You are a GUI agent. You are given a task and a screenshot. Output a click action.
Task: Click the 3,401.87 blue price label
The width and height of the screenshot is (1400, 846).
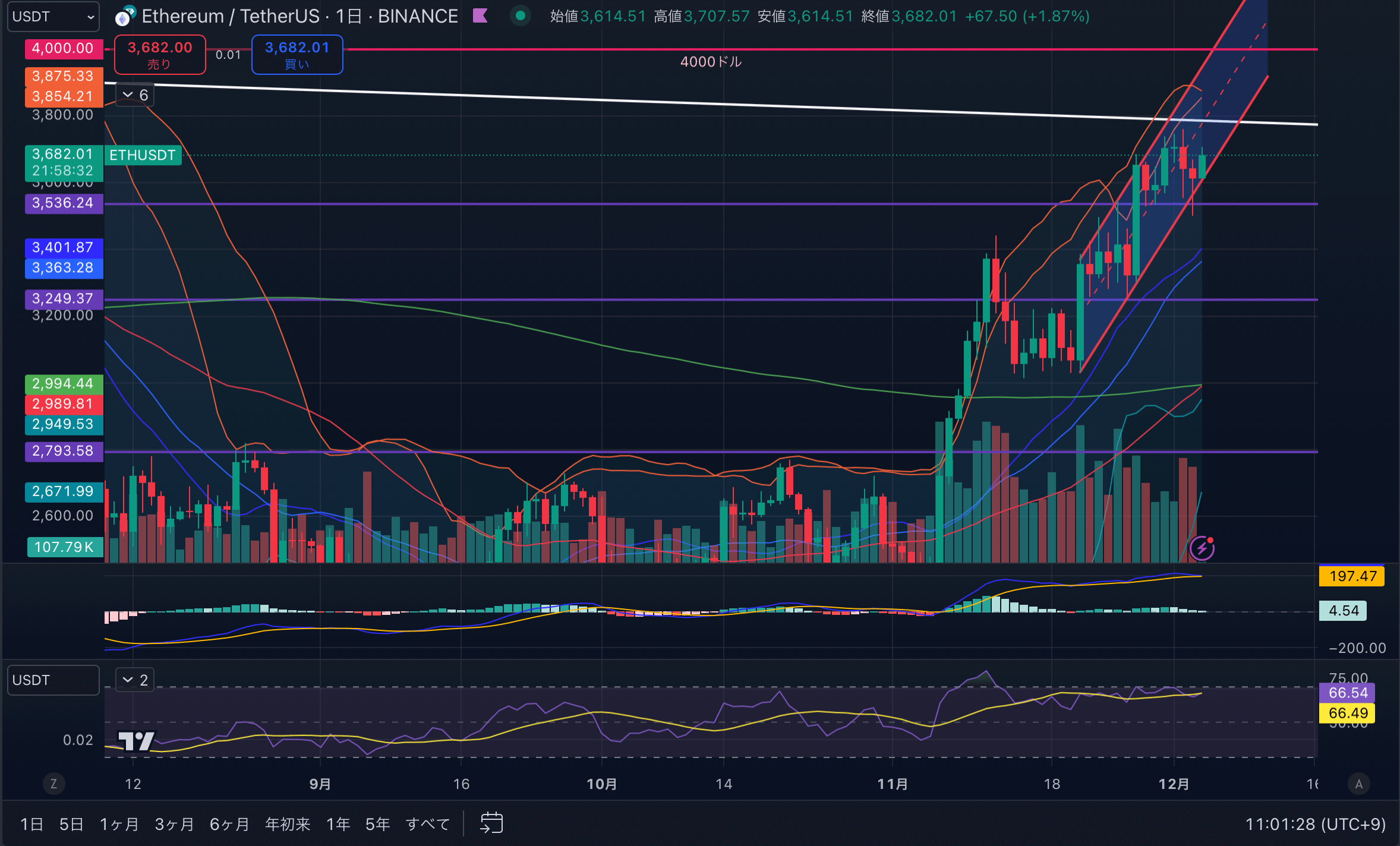(64, 248)
